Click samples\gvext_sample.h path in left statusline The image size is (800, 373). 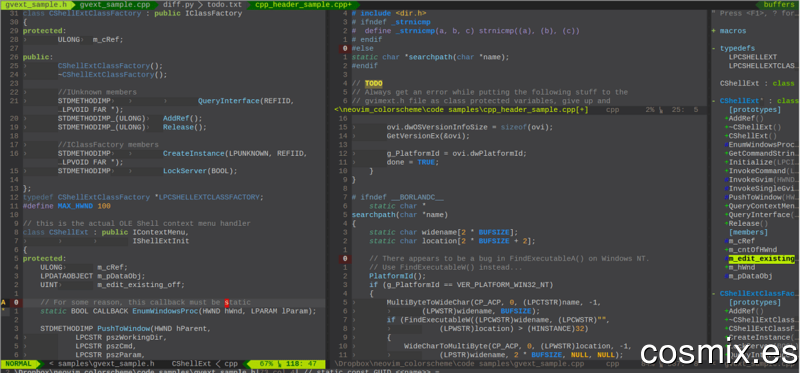tap(105, 364)
